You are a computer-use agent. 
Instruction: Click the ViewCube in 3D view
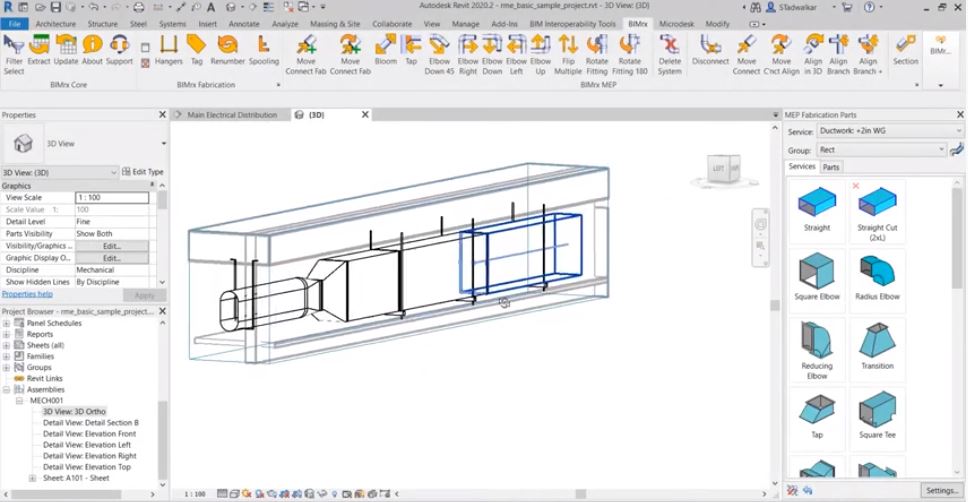pyautogui.click(x=724, y=169)
